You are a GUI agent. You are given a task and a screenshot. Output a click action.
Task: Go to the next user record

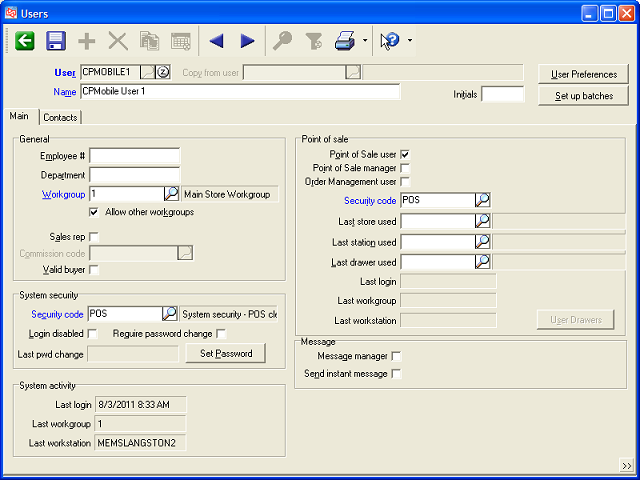[x=247, y=41]
